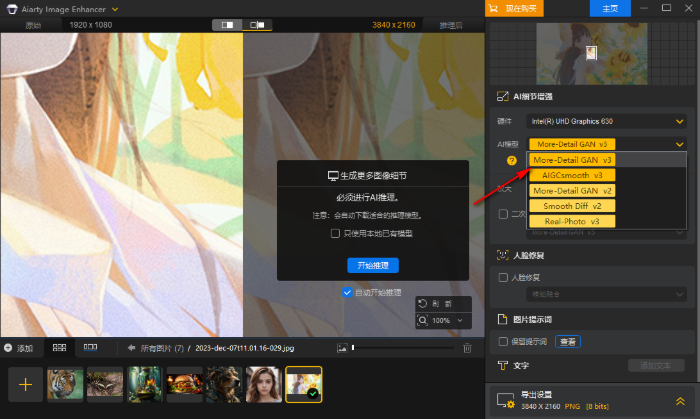
Task: Click the 人脸修复 section face icon
Action: [503, 255]
